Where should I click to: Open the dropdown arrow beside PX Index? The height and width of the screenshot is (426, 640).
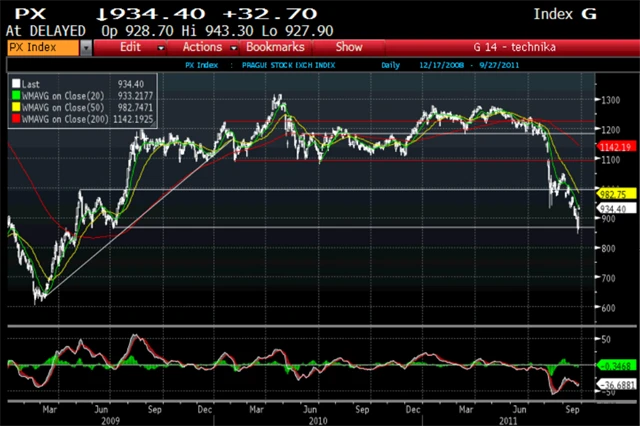(x=87, y=47)
